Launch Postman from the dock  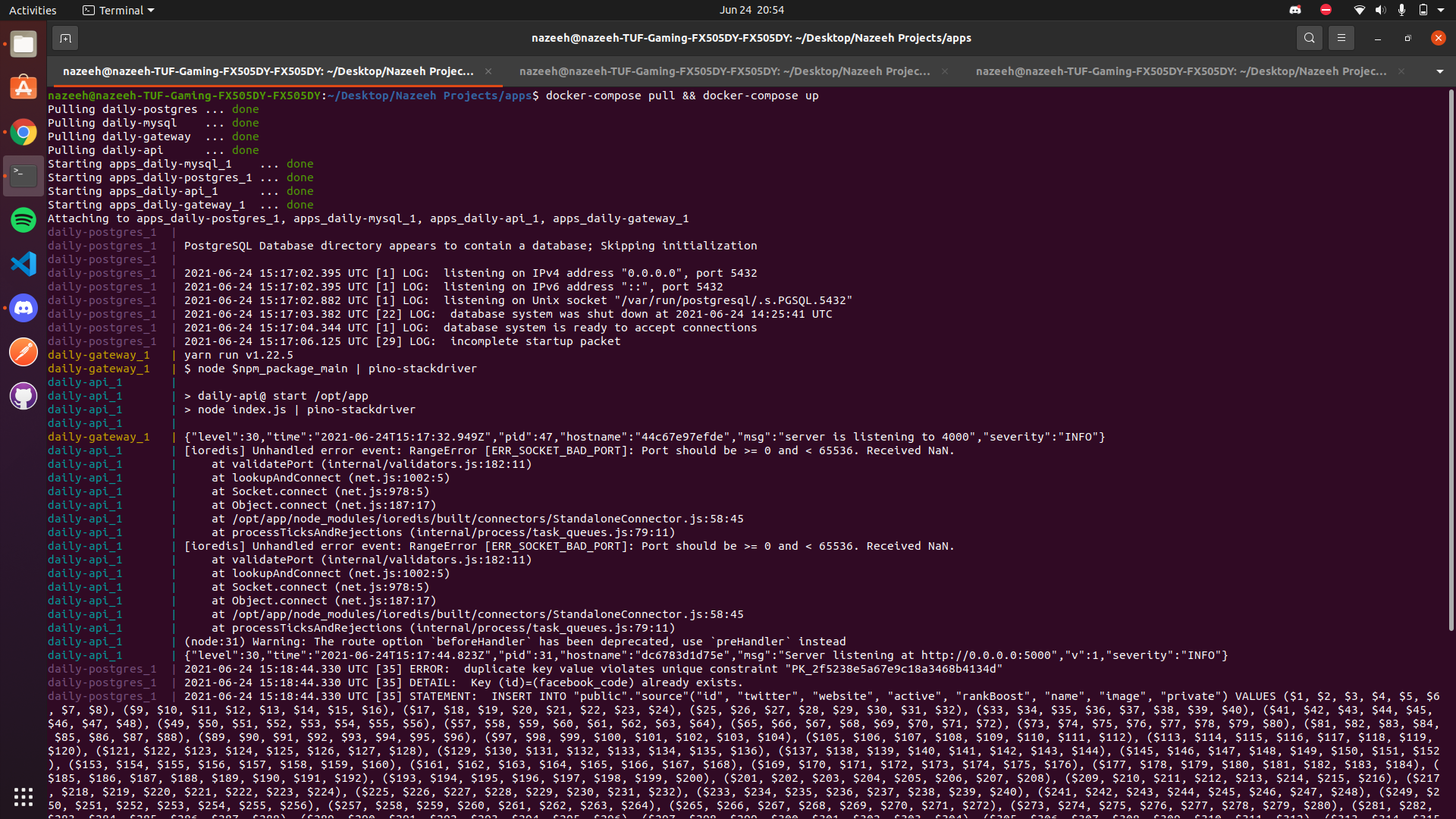point(24,352)
